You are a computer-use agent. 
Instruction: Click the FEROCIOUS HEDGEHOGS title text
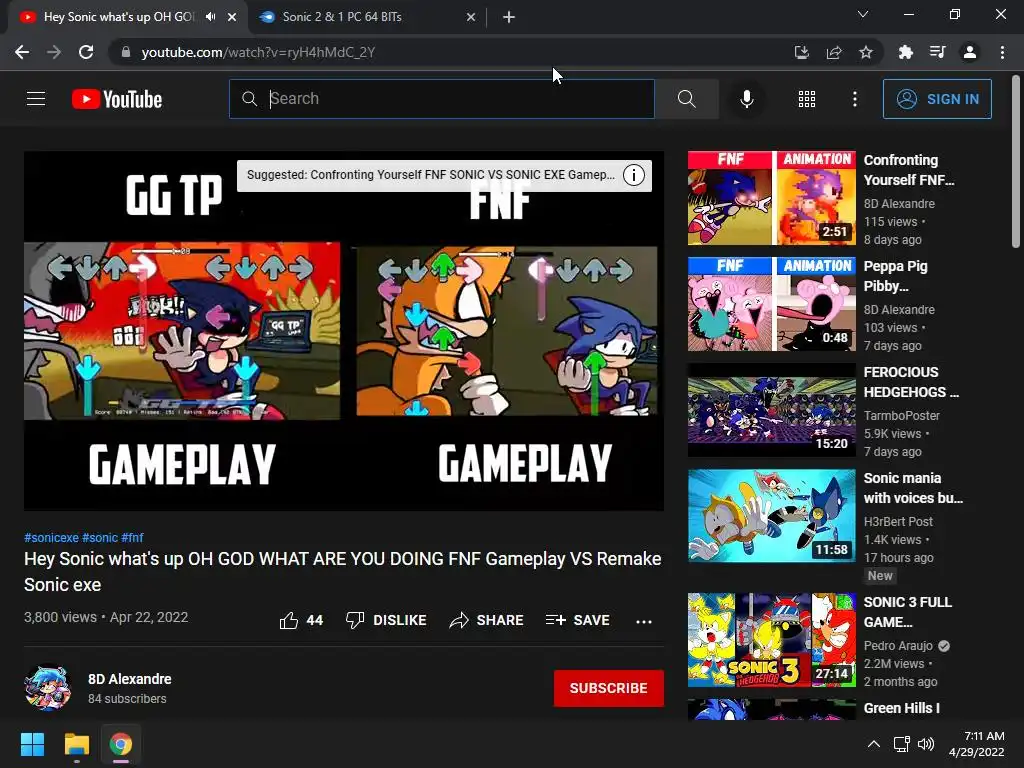911,382
